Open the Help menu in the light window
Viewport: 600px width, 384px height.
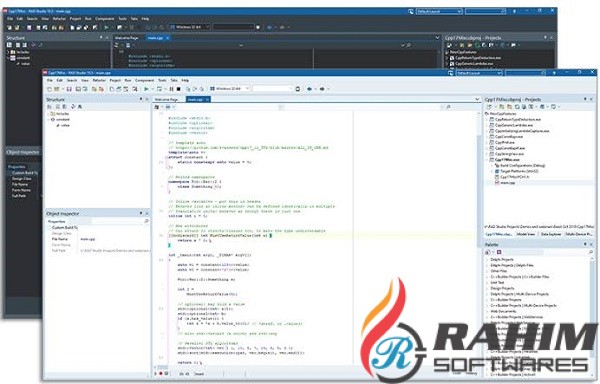(185, 80)
